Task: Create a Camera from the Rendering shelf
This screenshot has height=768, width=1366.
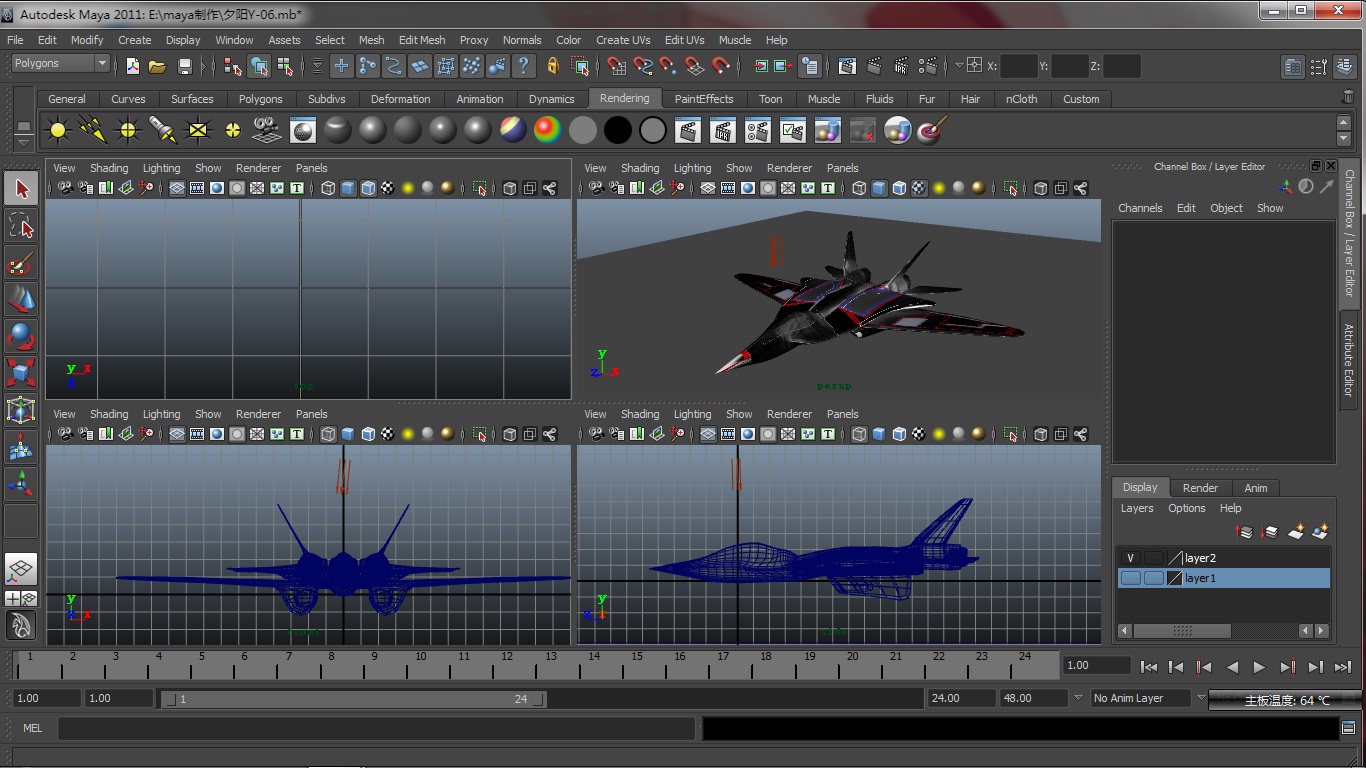Action: point(267,130)
